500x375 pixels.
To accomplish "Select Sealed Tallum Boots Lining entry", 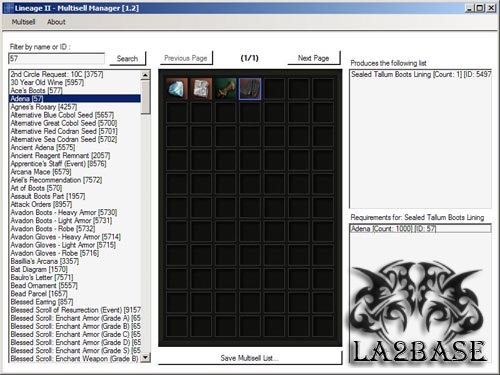I will [421, 74].
